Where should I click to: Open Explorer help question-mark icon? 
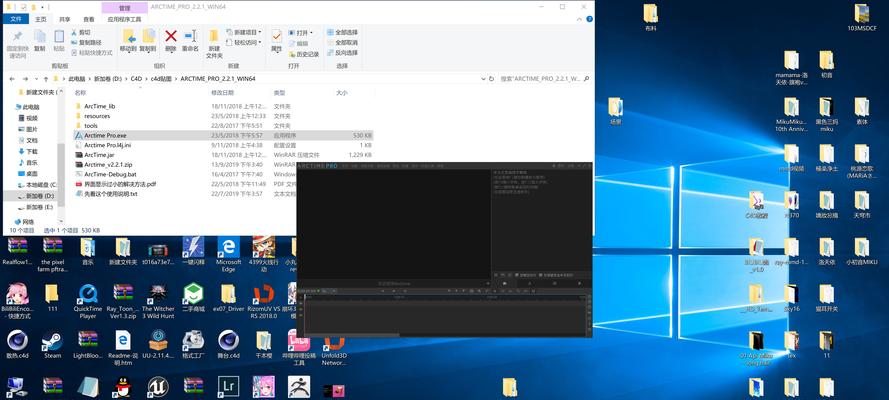[x=589, y=19]
